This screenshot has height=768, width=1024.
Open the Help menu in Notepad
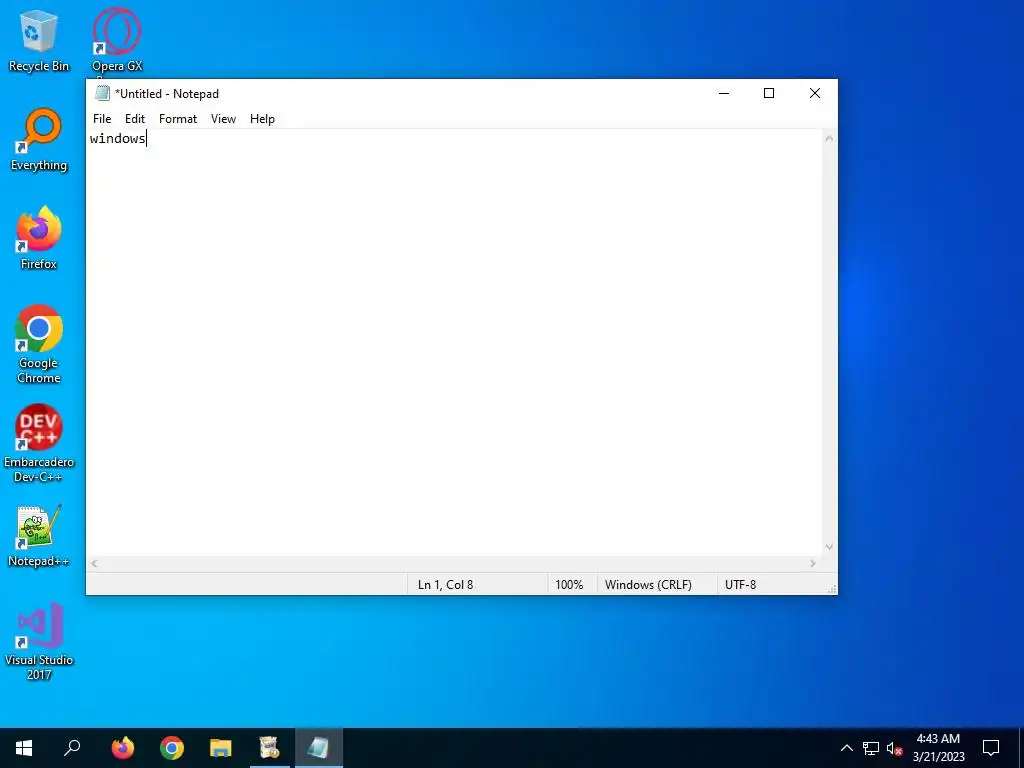263,119
